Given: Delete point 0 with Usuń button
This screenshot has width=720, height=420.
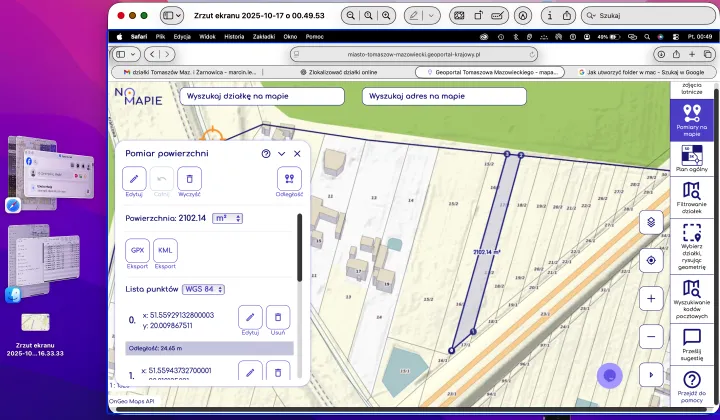Looking at the screenshot, I should pyautogui.click(x=278, y=317).
